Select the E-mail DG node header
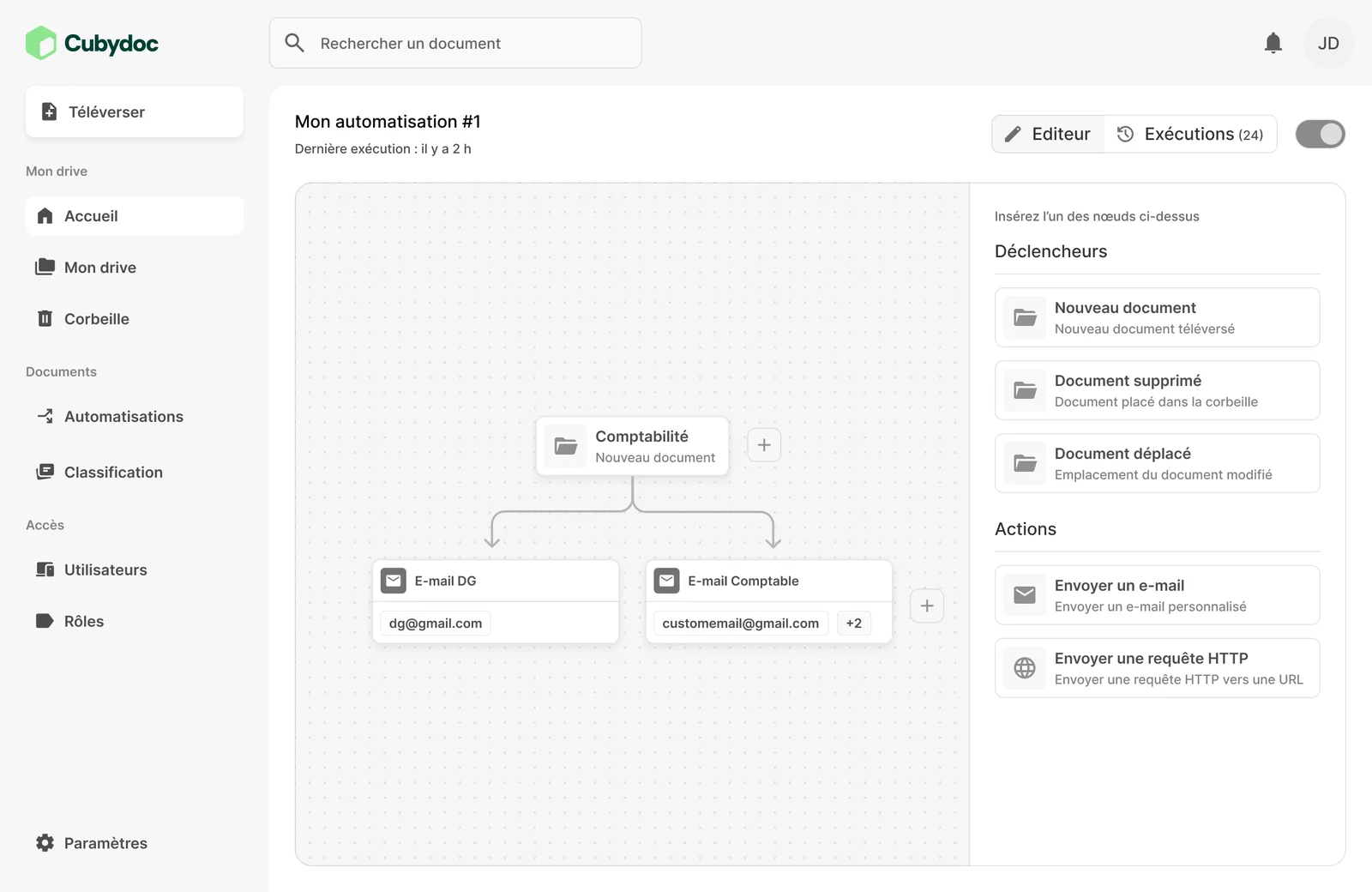The width and height of the screenshot is (1372, 892). tap(496, 581)
